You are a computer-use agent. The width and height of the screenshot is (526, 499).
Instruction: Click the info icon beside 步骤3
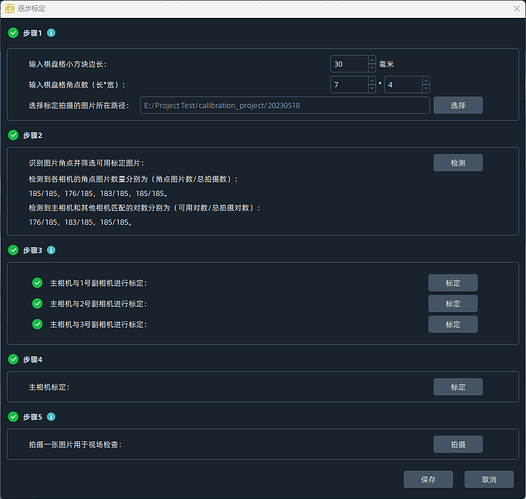coord(51,250)
